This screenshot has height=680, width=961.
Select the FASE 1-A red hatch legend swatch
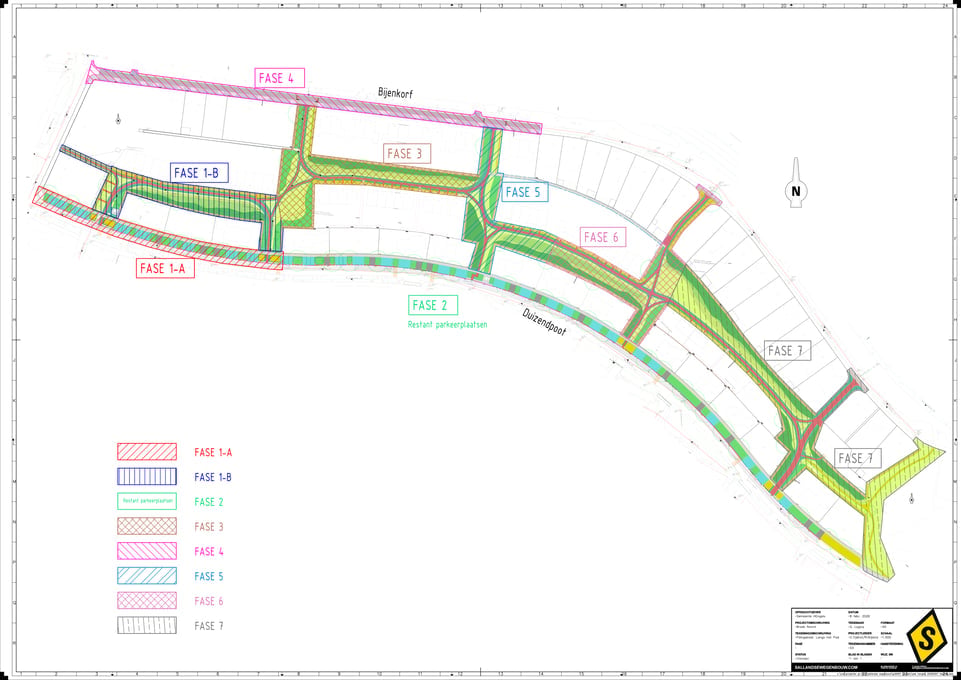click(147, 452)
